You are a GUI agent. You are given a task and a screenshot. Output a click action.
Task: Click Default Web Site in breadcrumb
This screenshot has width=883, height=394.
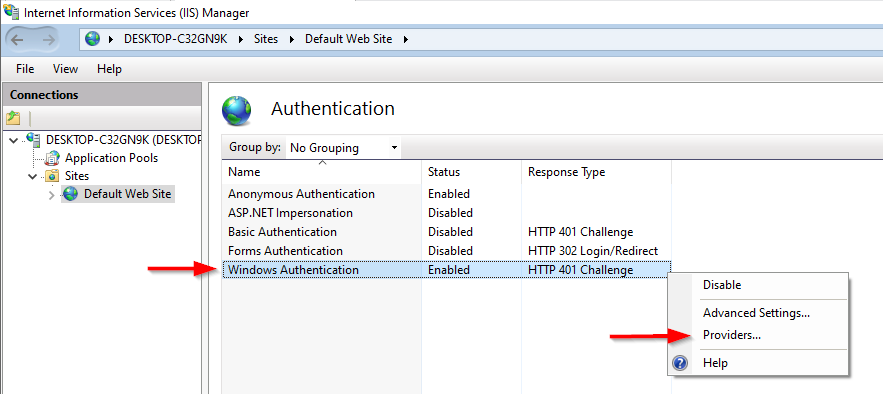348,39
